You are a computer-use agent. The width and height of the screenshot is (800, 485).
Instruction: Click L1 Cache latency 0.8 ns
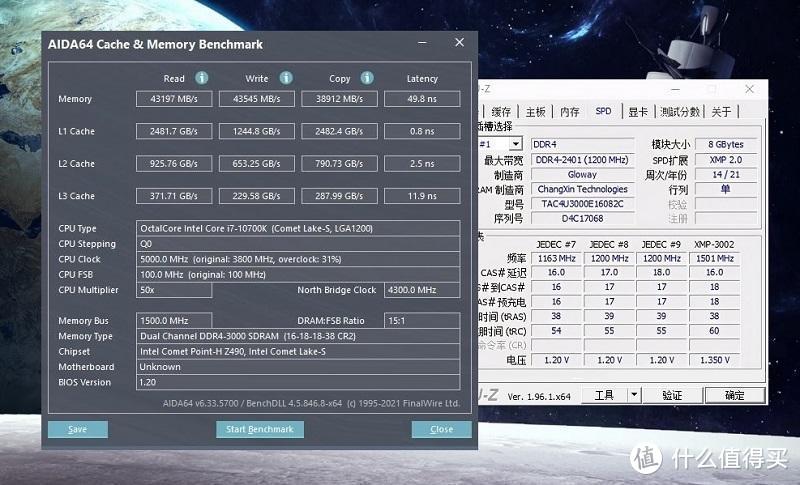pyautogui.click(x=422, y=131)
